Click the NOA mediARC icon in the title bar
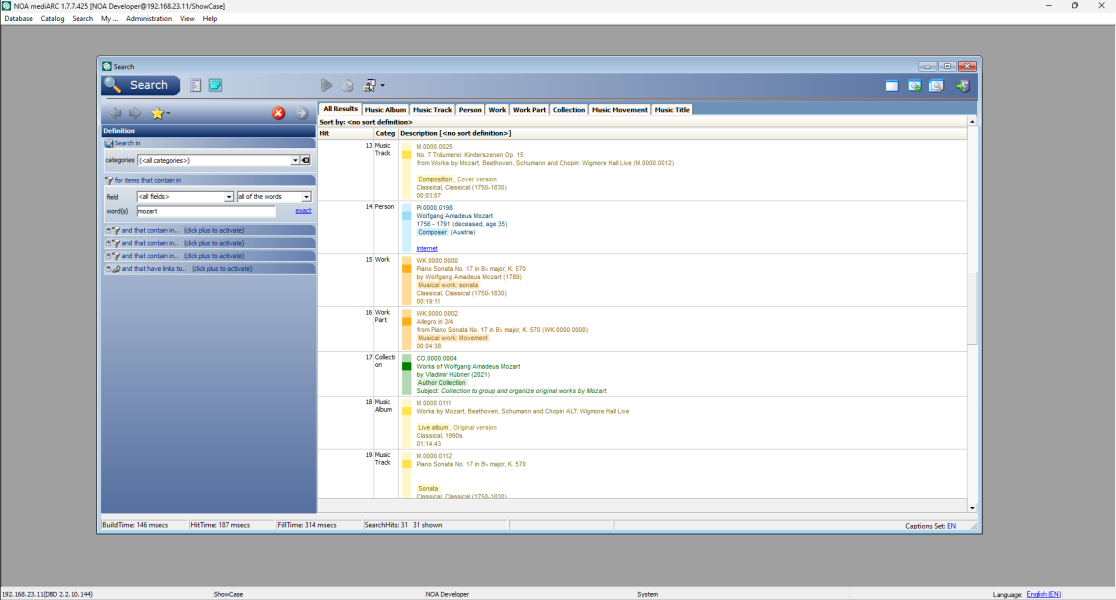 (x=6, y=6)
